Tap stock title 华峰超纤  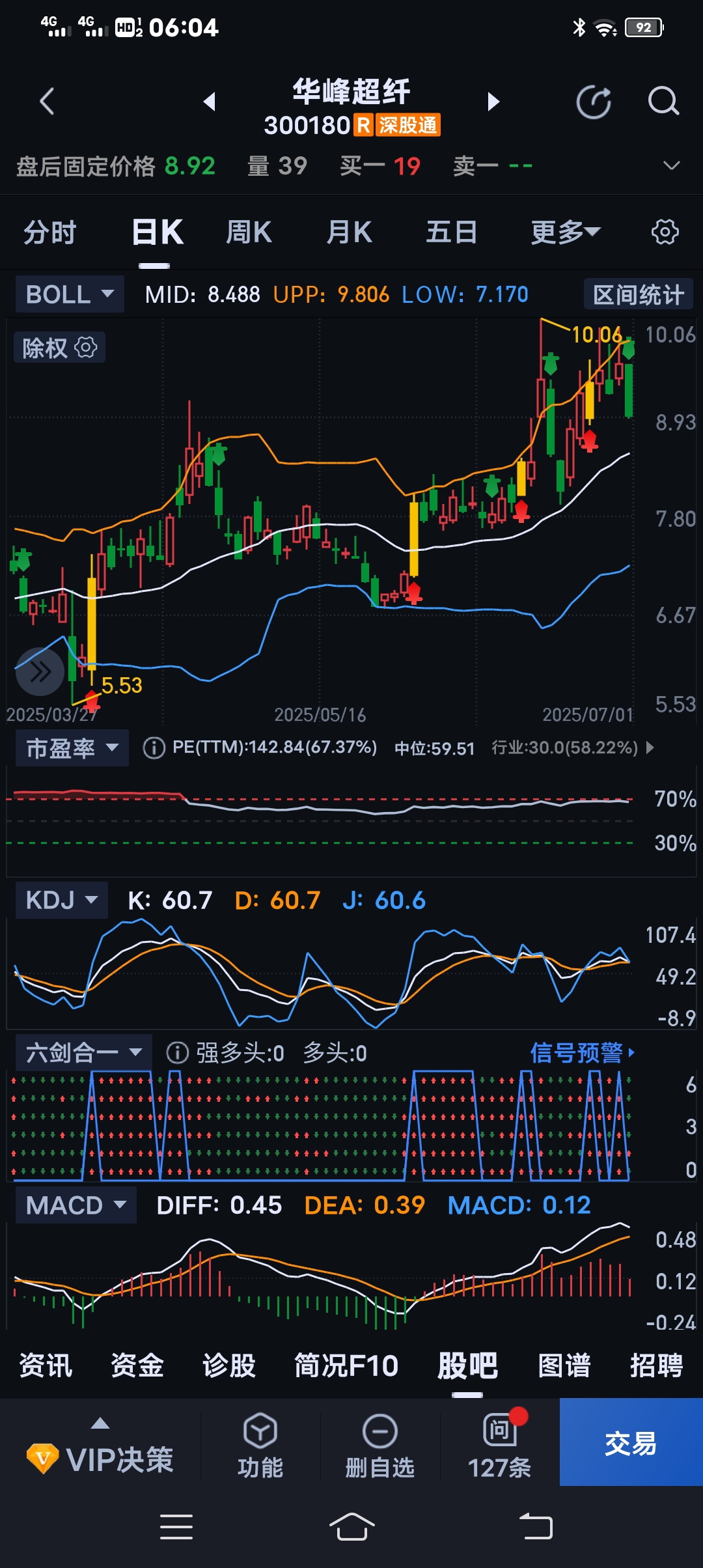click(x=351, y=92)
